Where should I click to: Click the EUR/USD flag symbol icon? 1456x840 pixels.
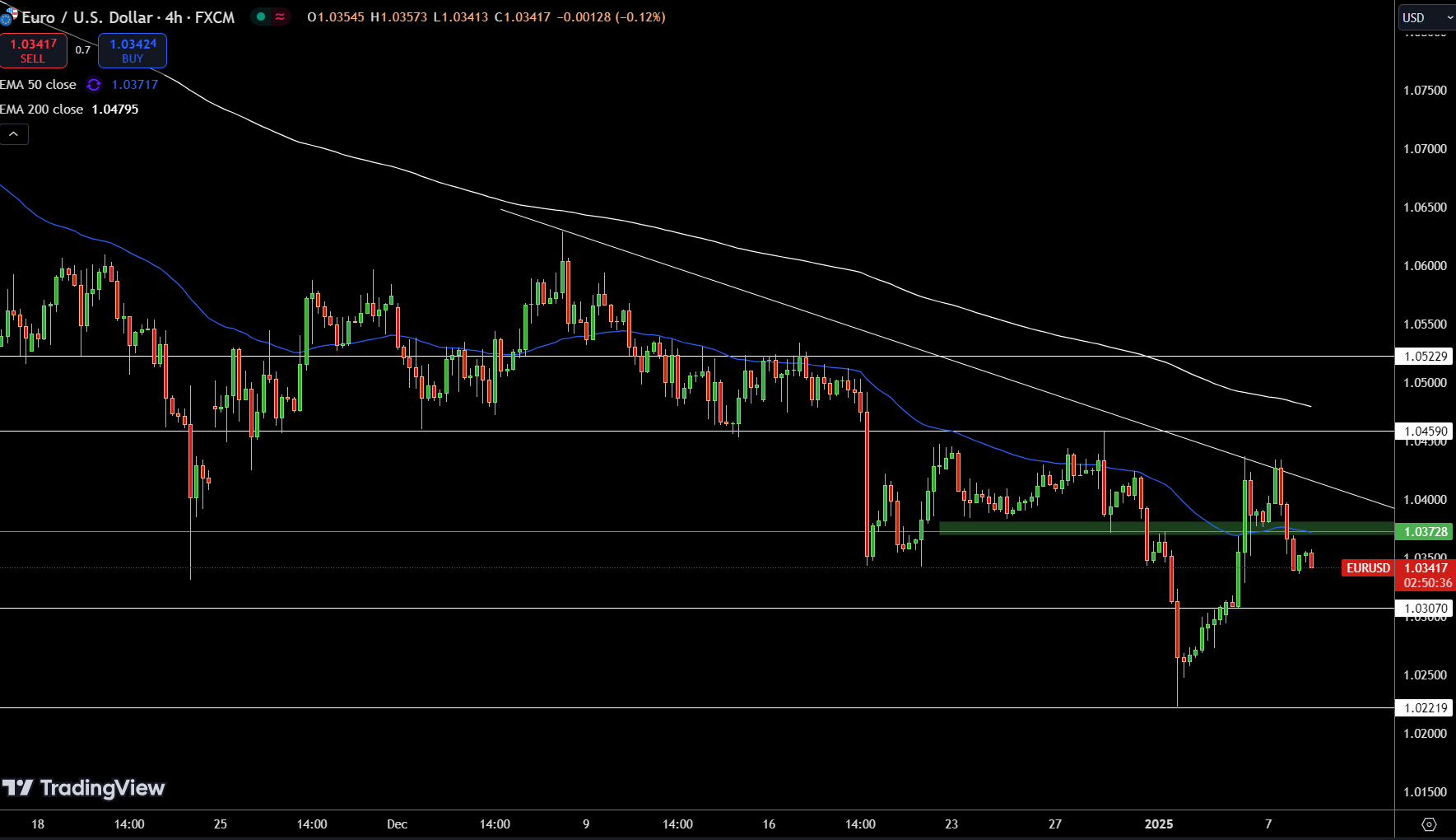(8, 16)
